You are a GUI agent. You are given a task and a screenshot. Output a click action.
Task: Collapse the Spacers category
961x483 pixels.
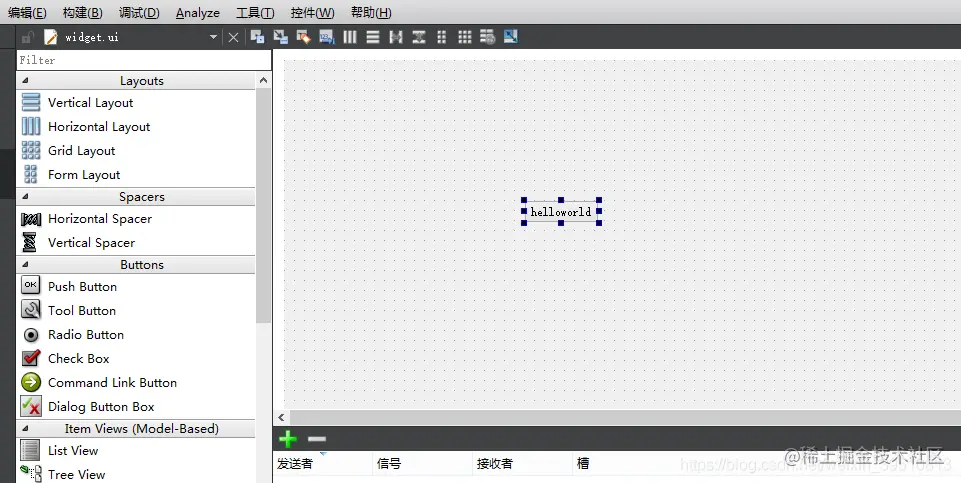pyautogui.click(x=25, y=197)
